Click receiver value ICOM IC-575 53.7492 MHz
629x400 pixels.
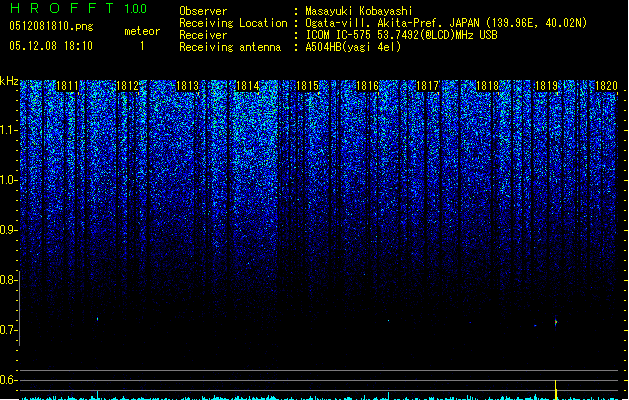[401, 35]
